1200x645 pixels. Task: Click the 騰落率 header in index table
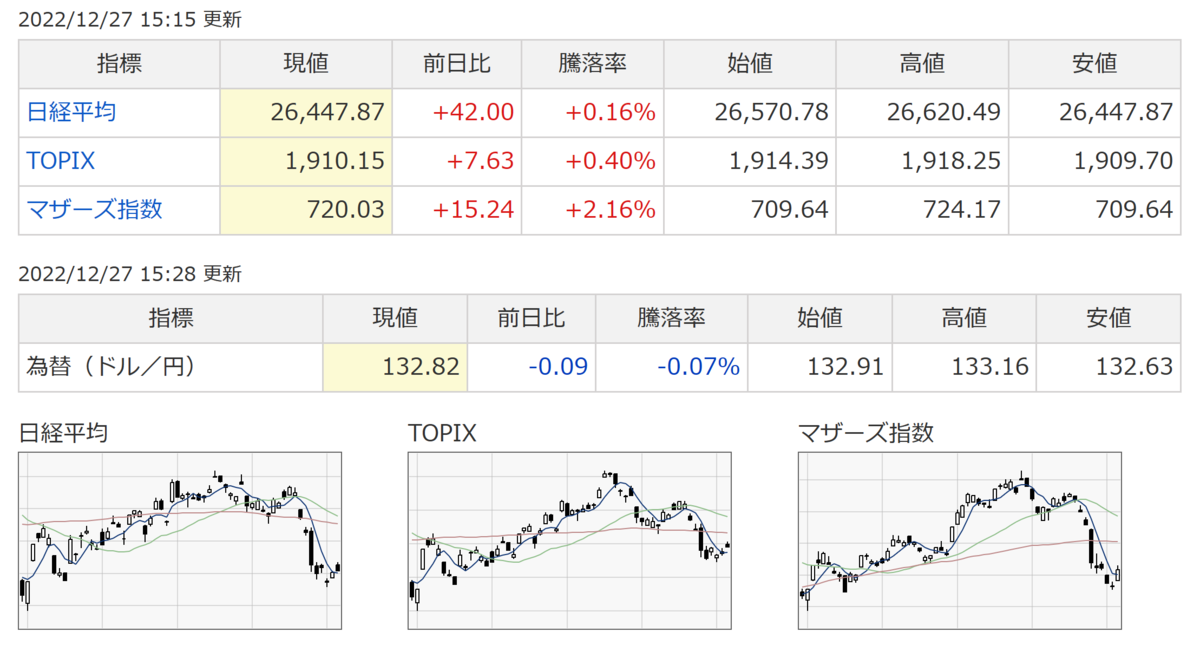click(591, 64)
